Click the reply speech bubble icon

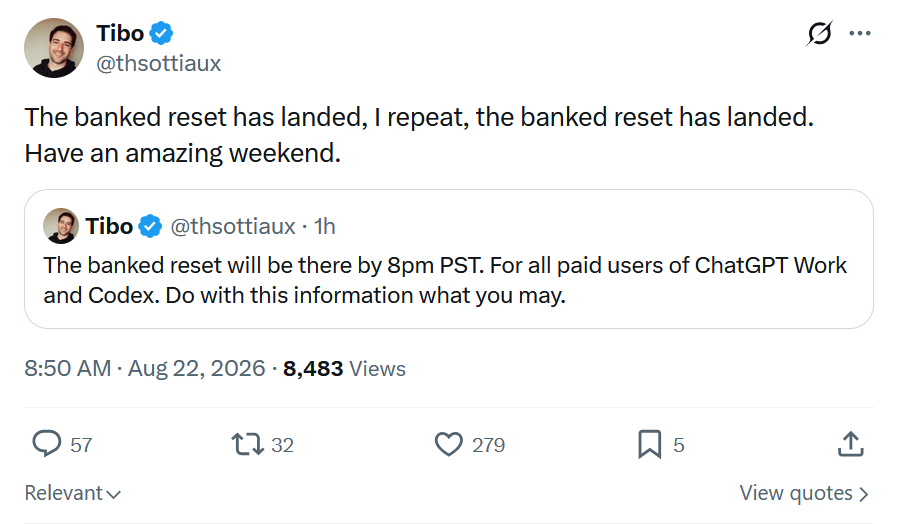click(x=46, y=444)
